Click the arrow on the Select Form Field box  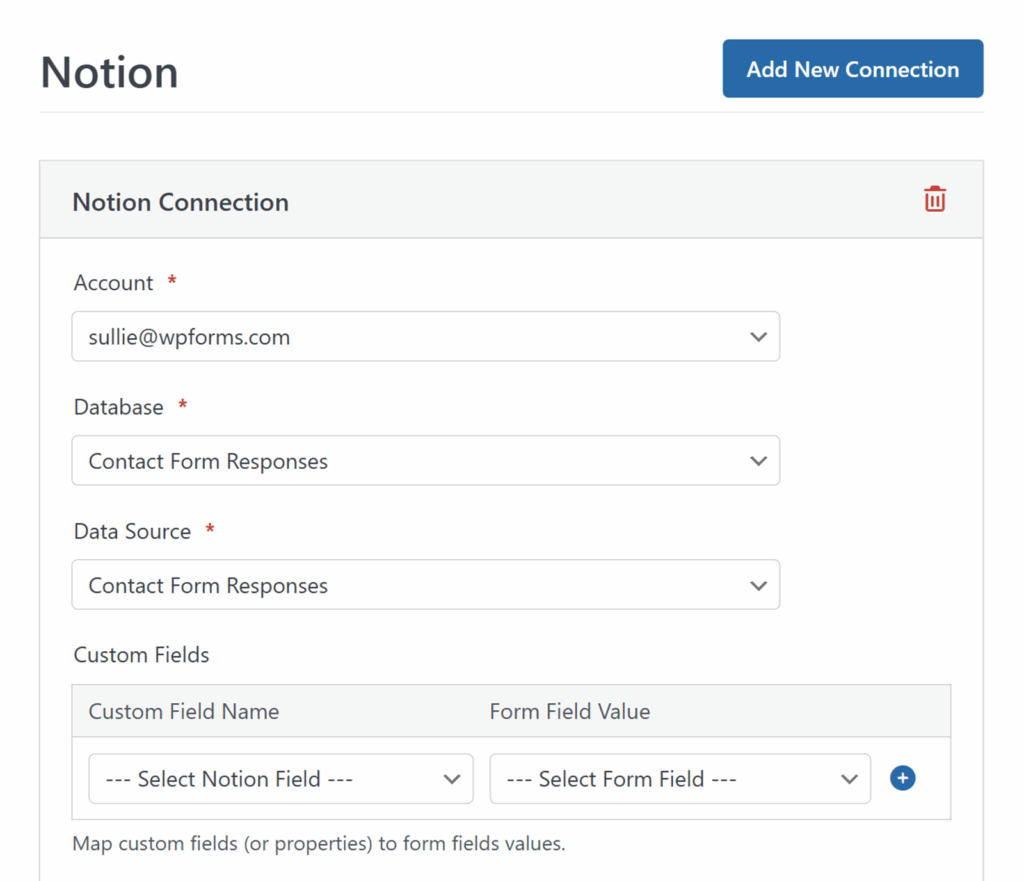click(x=849, y=778)
